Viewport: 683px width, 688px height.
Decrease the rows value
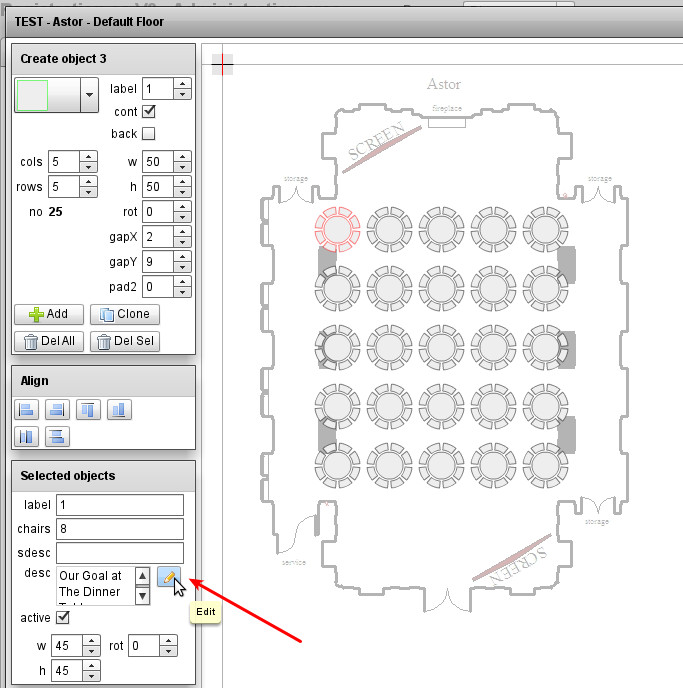point(89,192)
